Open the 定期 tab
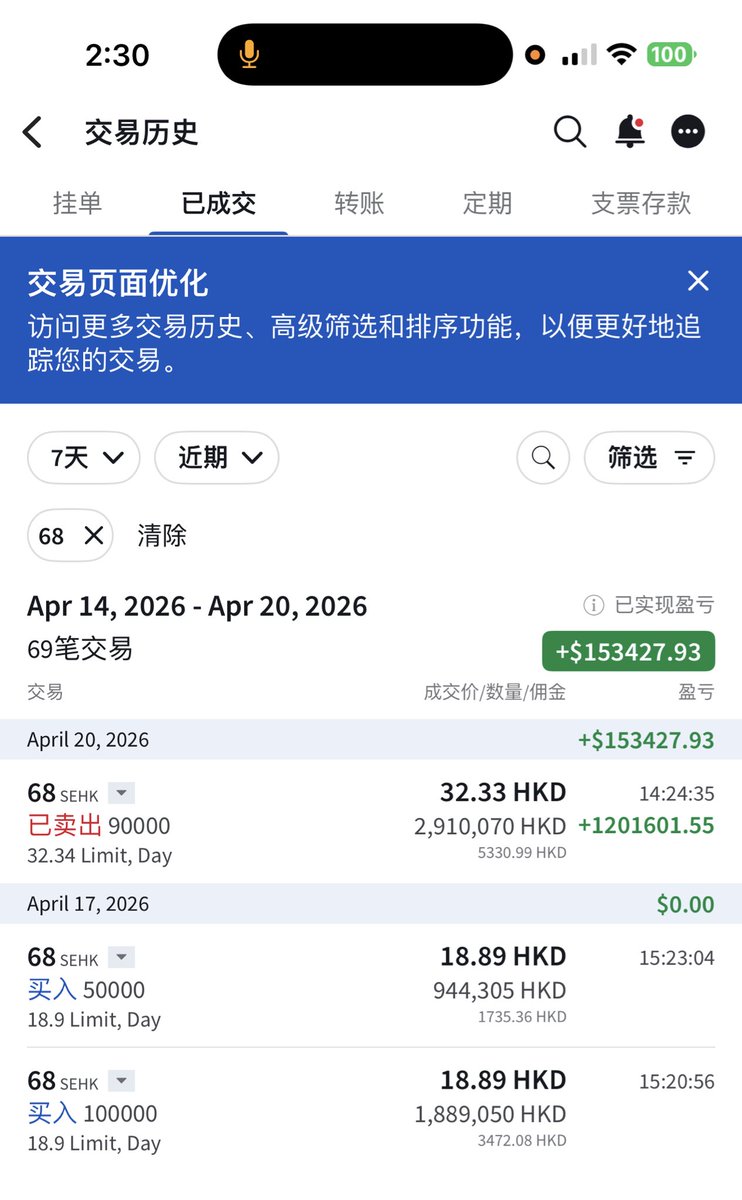The image size is (742, 1200). pyautogui.click(x=487, y=203)
